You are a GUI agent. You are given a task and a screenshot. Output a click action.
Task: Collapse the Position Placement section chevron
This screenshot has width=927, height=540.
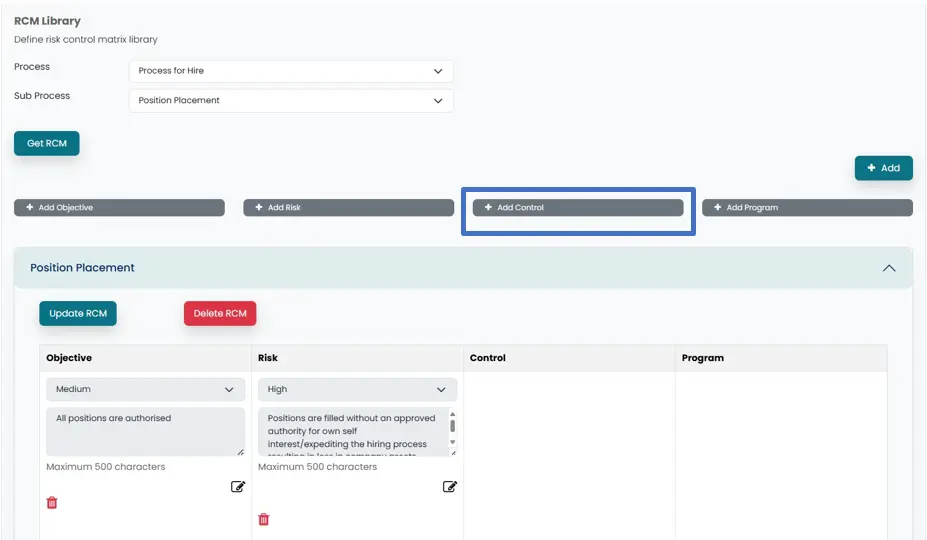pyautogui.click(x=889, y=268)
